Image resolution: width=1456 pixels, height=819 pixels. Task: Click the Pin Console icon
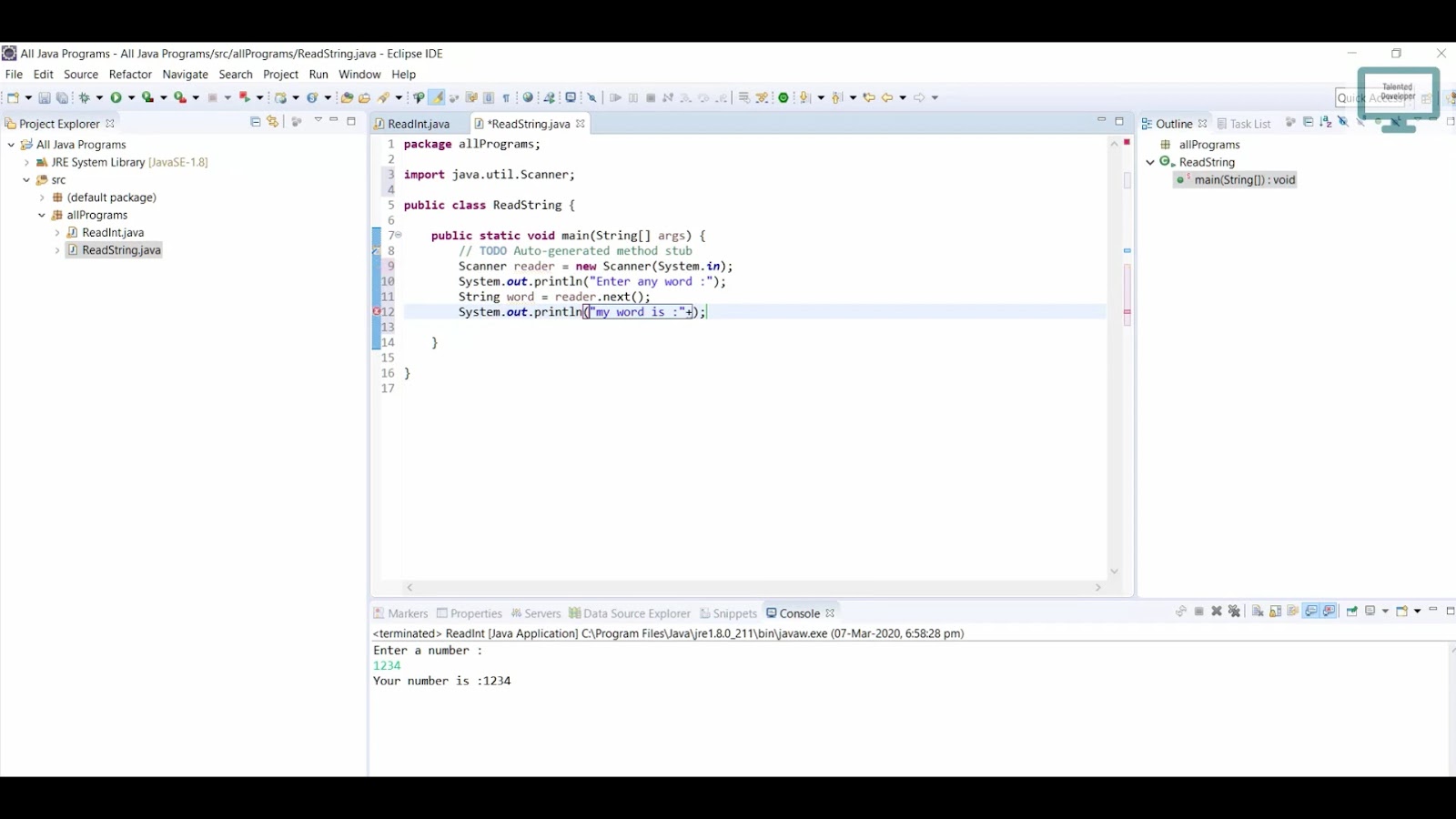(1352, 611)
